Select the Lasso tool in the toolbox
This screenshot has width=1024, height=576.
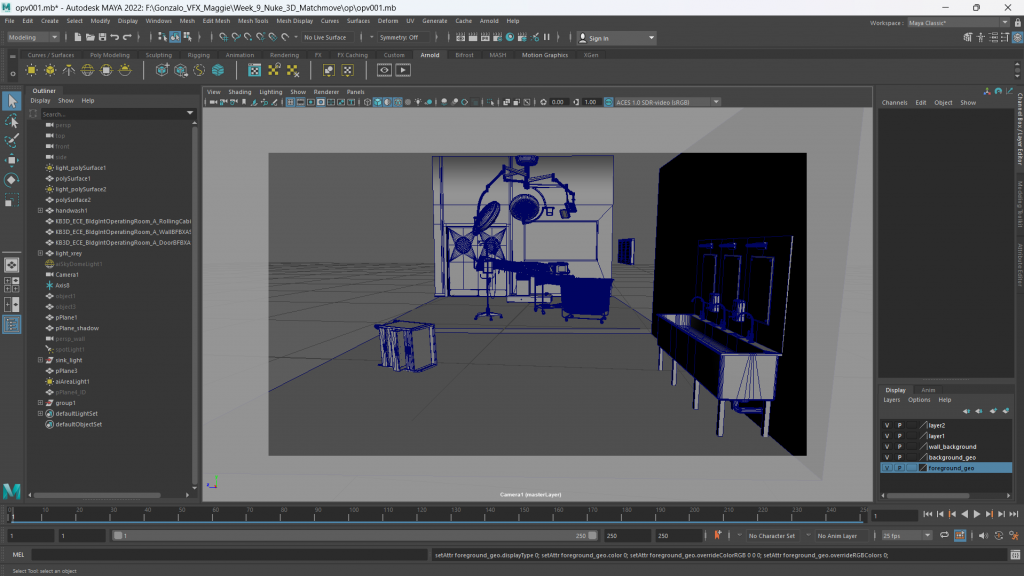click(11, 121)
